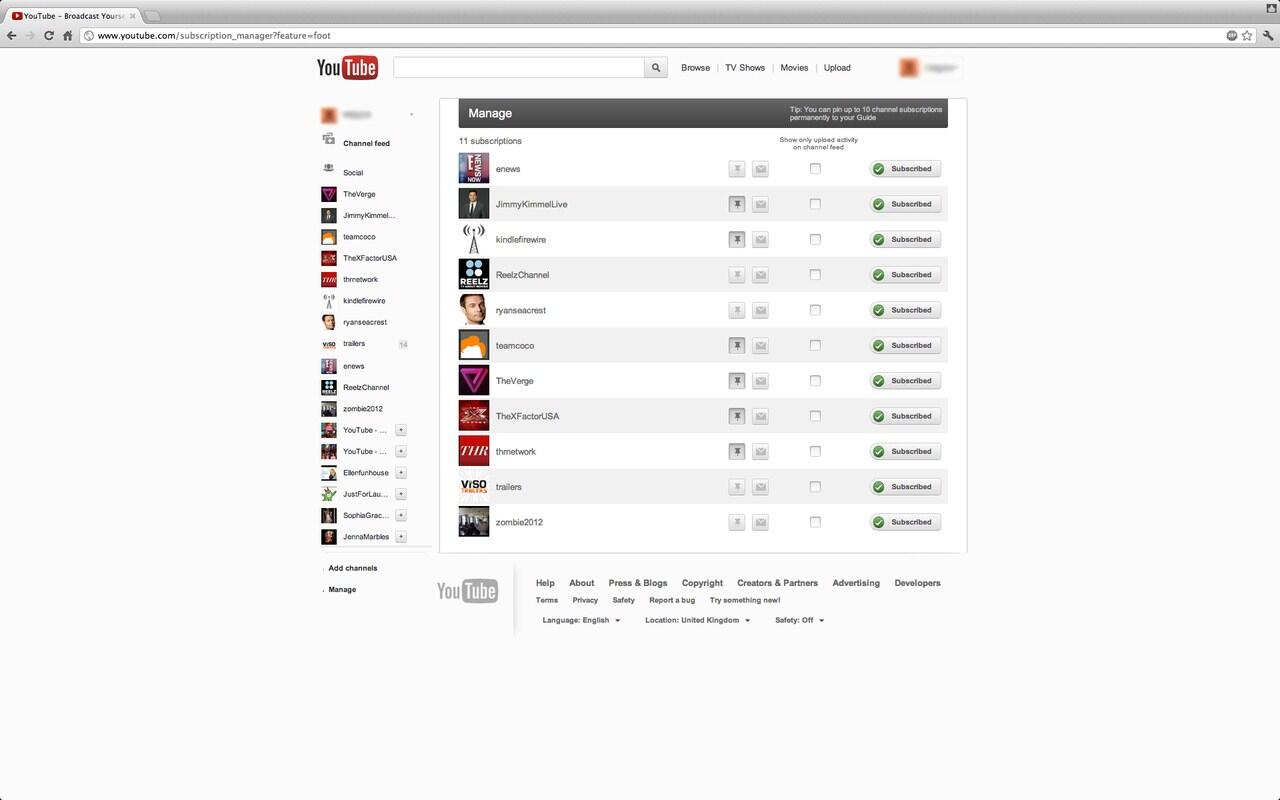Add Ellenfunhouse with the plus icon

[x=401, y=473]
